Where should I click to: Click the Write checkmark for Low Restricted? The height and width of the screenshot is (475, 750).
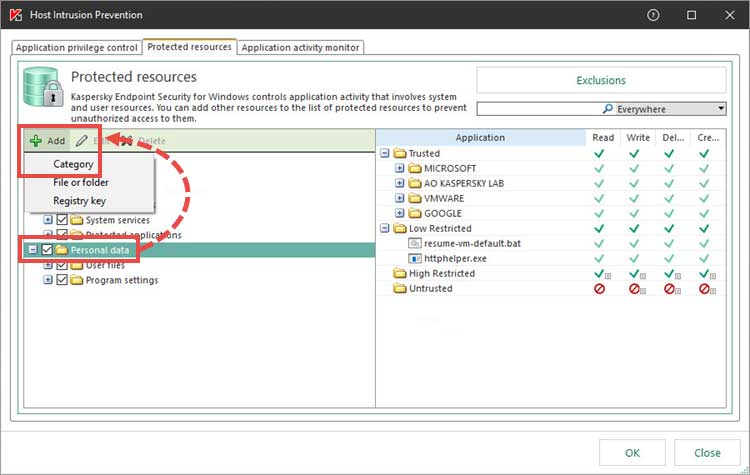pyautogui.click(x=634, y=229)
